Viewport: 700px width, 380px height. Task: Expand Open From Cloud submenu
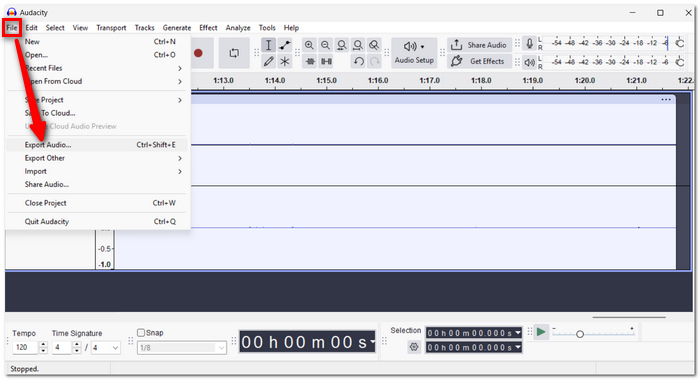coord(97,81)
